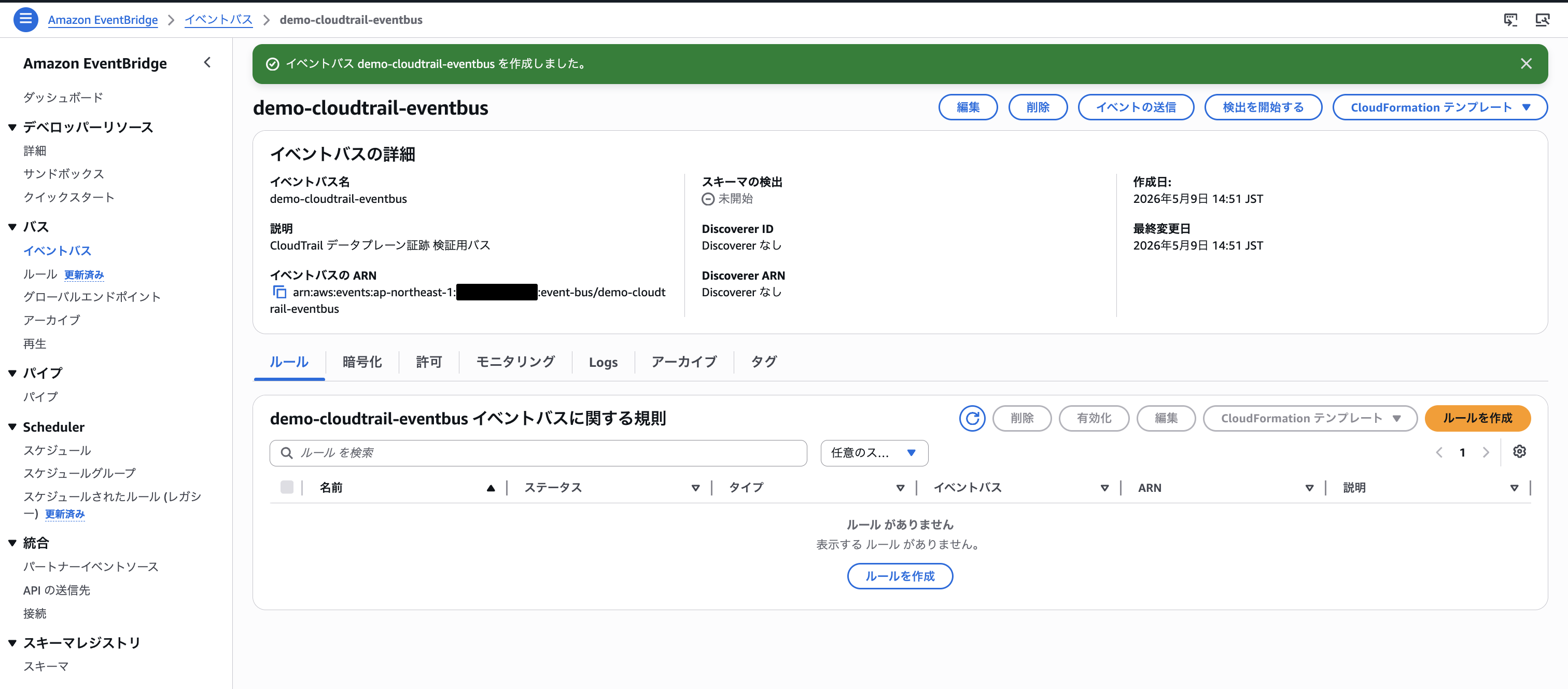
Task: Click the ルールを作成 button in the empty table
Action: coord(900,576)
